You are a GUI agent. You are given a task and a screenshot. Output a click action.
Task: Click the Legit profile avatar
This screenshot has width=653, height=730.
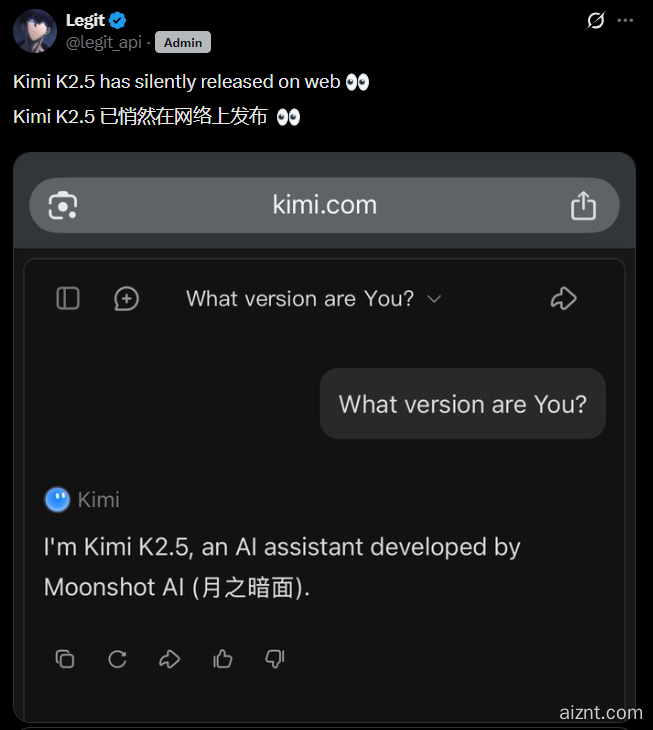(35, 31)
